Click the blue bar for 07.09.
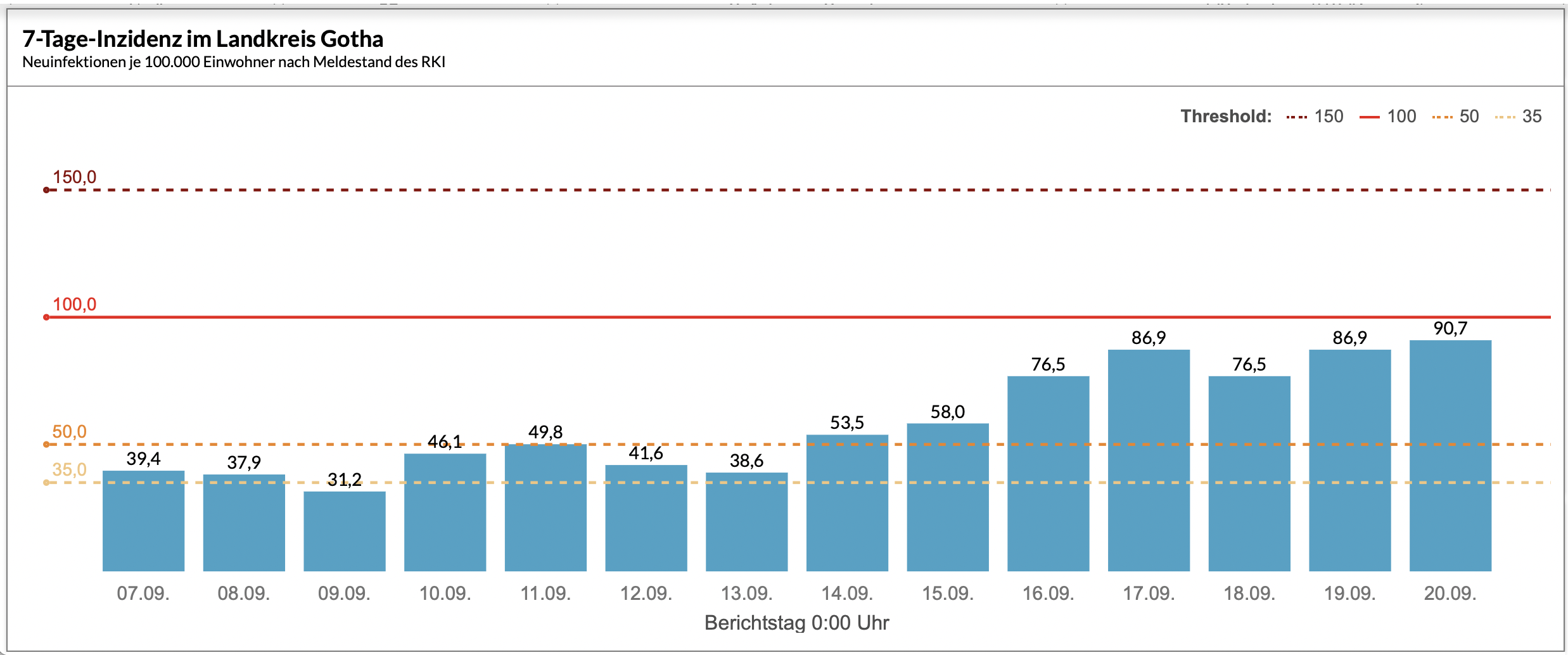 pos(143,521)
